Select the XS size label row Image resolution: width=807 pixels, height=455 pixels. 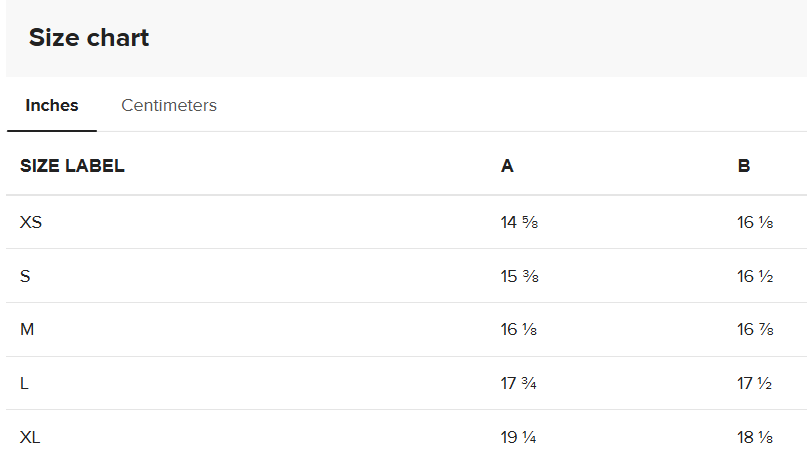(x=31, y=222)
